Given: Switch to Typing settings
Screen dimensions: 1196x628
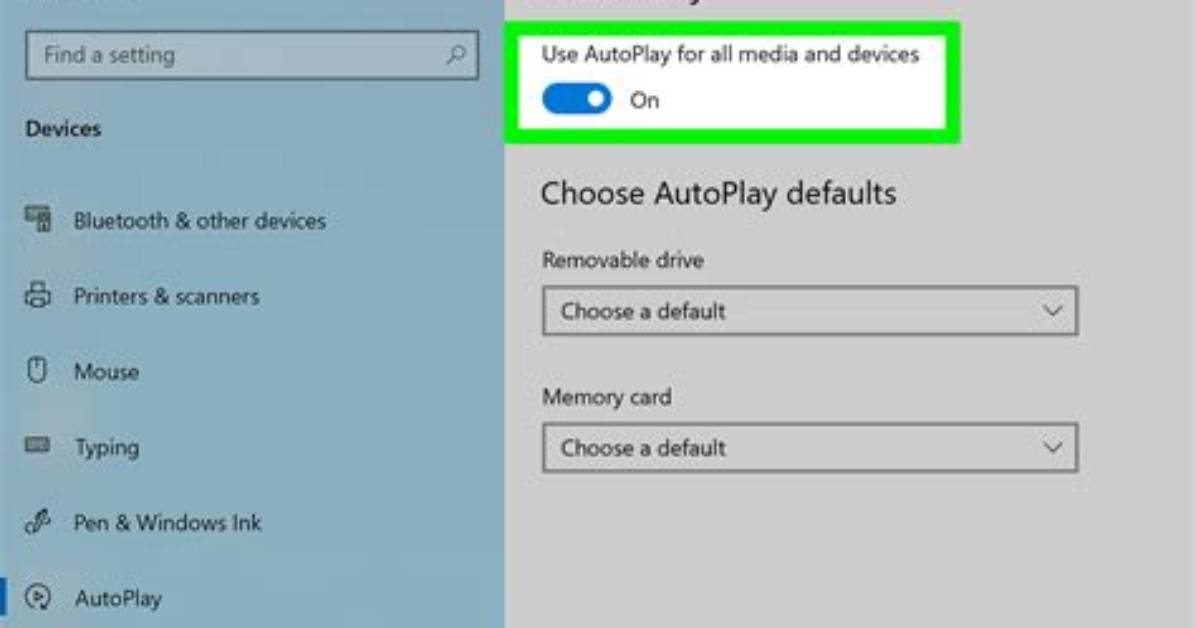Looking at the screenshot, I should (x=107, y=448).
